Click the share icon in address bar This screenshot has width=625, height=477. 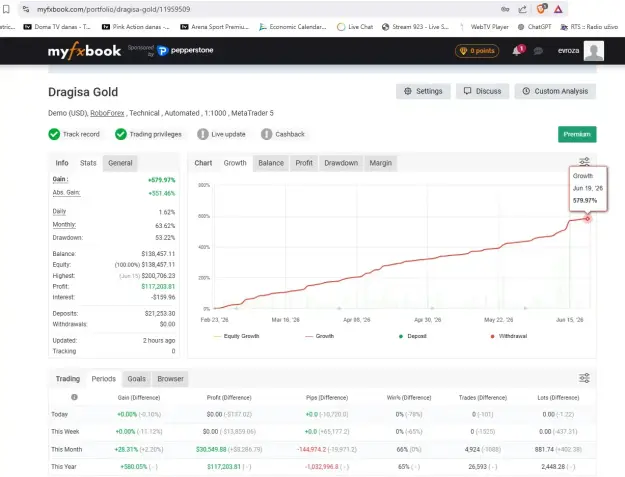(522, 9)
